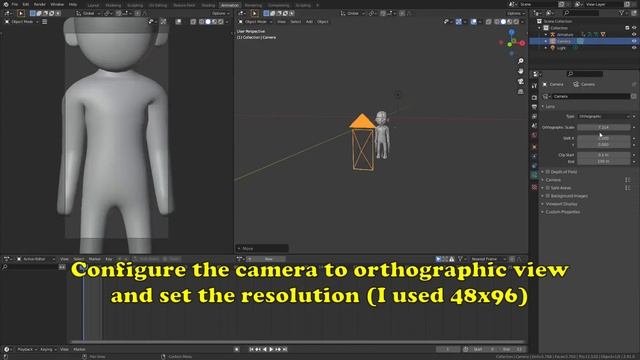This screenshot has height=360, width=640.
Task: Open the View menu in center viewport header
Action: click(x=281, y=22)
